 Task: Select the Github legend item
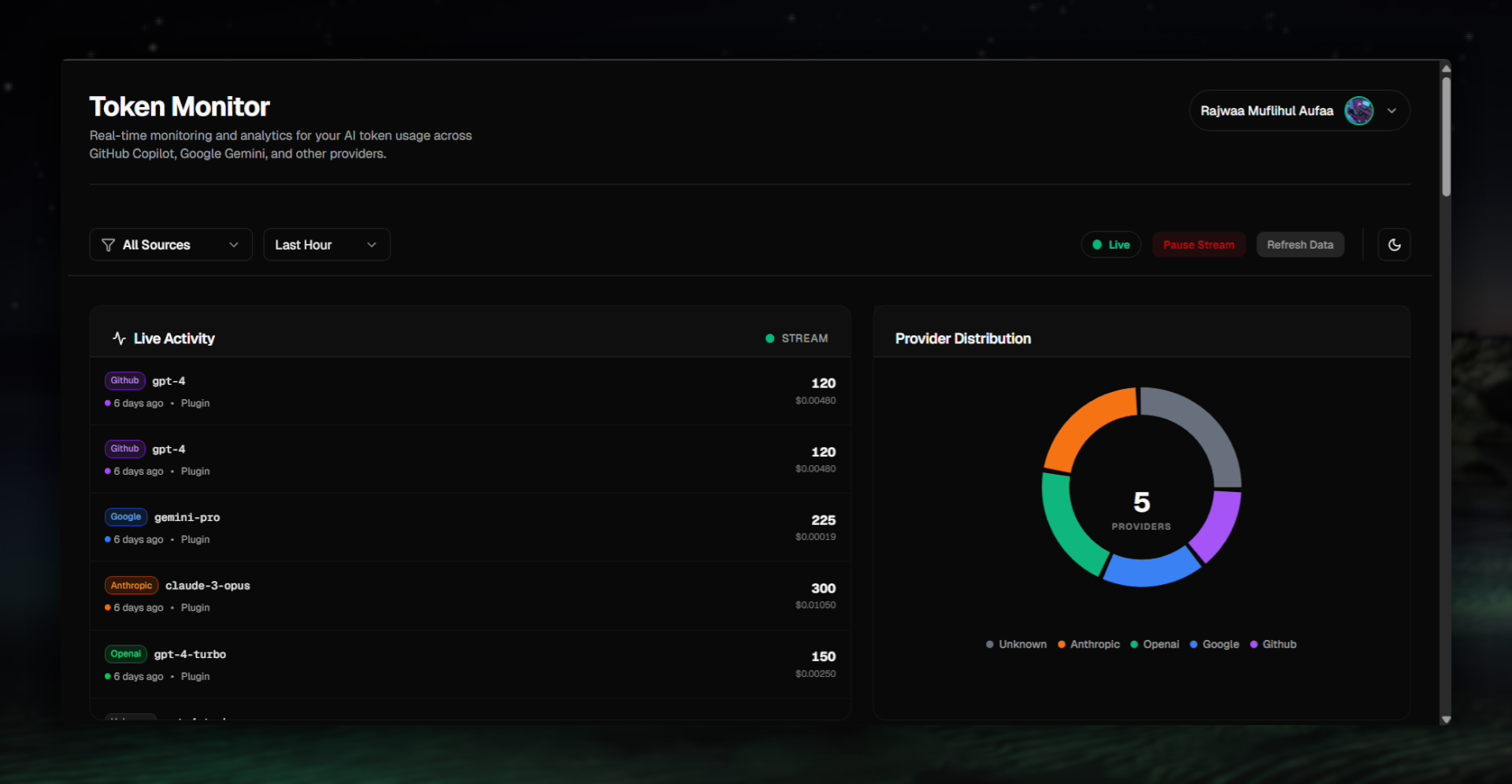(1273, 645)
